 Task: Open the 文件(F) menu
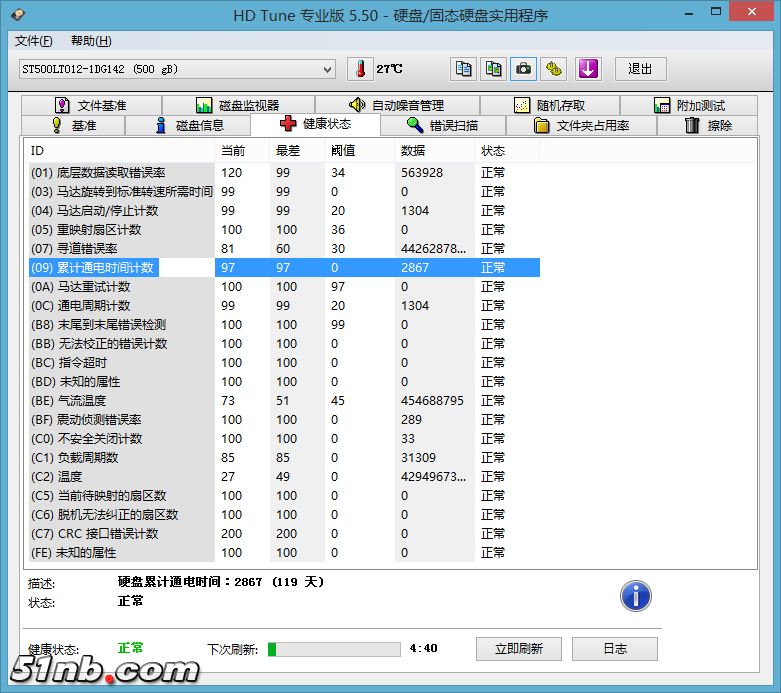point(33,41)
